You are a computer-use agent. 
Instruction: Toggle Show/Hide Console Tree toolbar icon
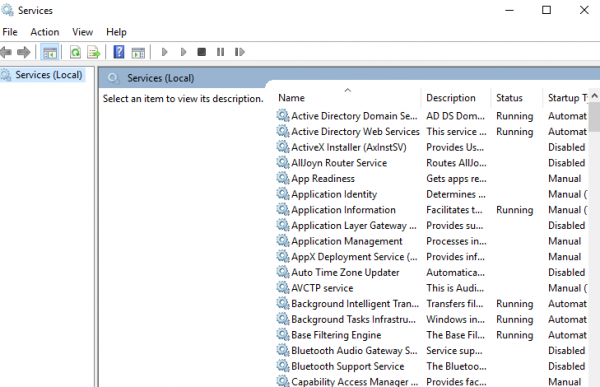click(x=50, y=52)
